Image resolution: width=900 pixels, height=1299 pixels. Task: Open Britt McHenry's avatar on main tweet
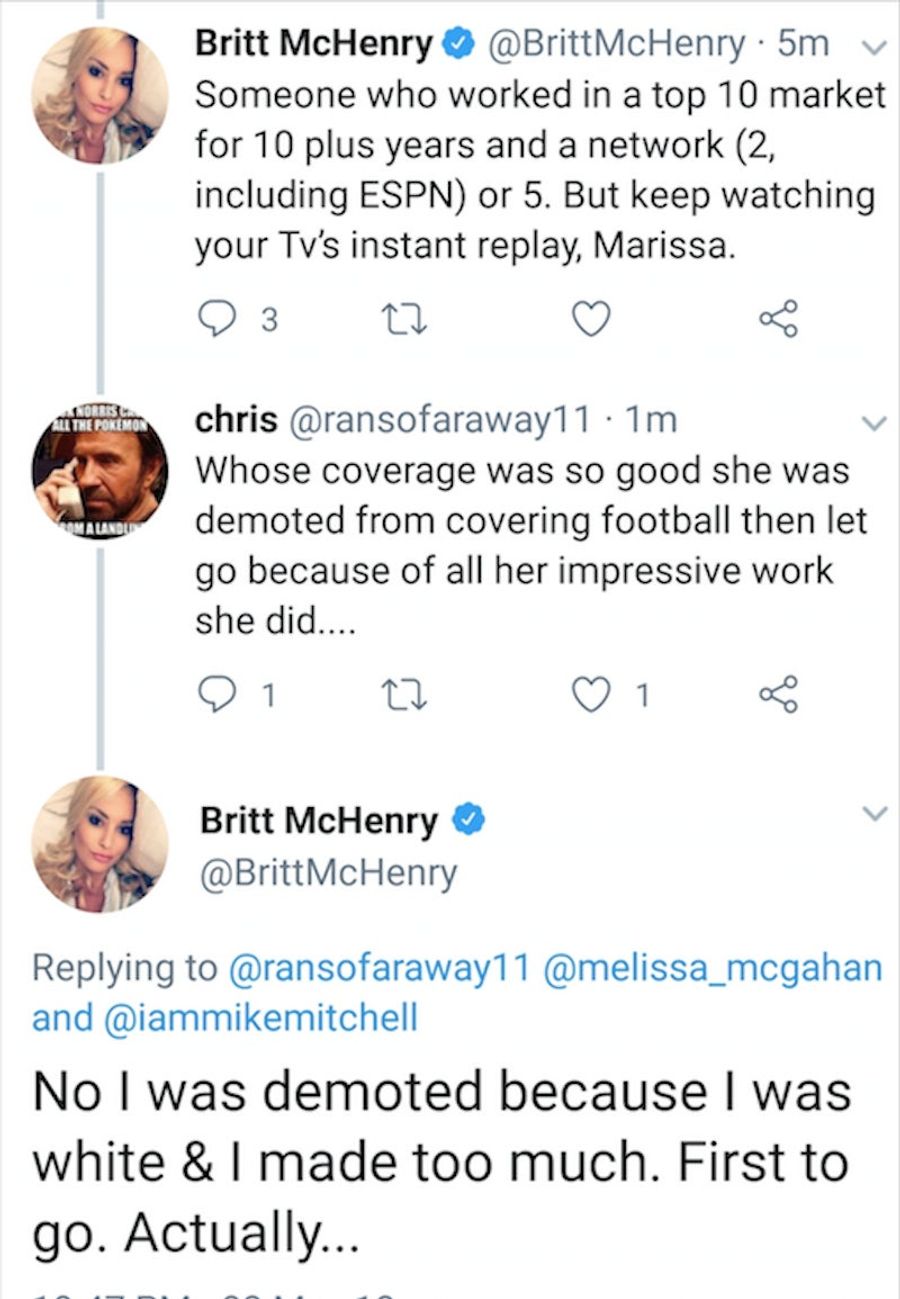pos(100,844)
